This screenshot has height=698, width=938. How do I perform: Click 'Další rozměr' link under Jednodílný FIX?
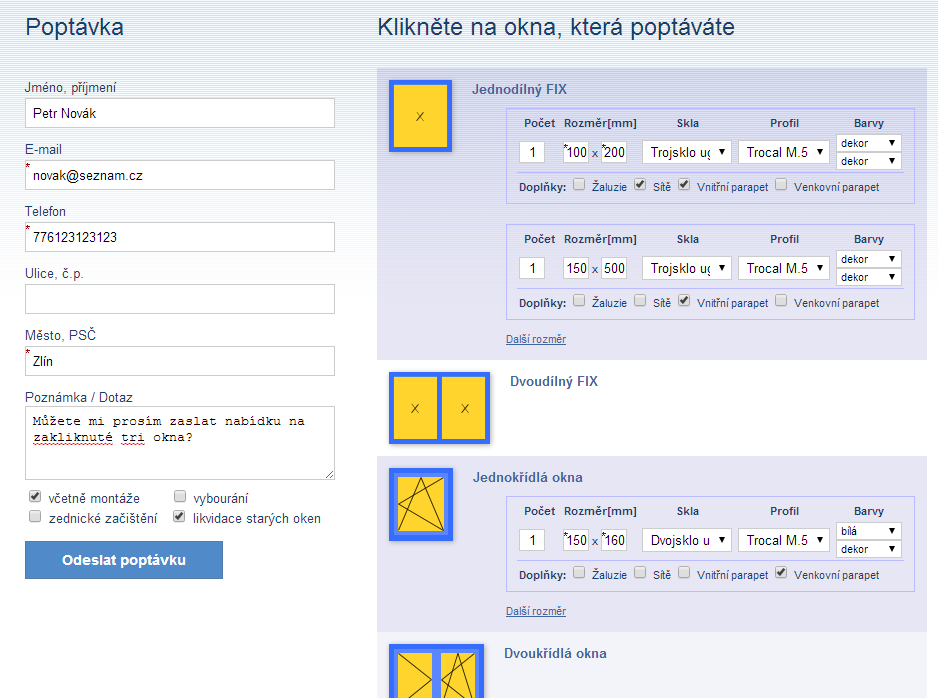click(536, 339)
